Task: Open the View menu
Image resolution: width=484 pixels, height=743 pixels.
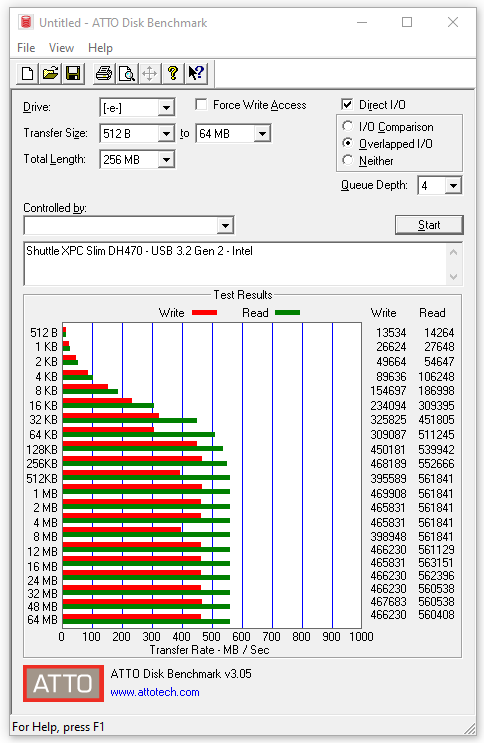Action: pyautogui.click(x=61, y=48)
